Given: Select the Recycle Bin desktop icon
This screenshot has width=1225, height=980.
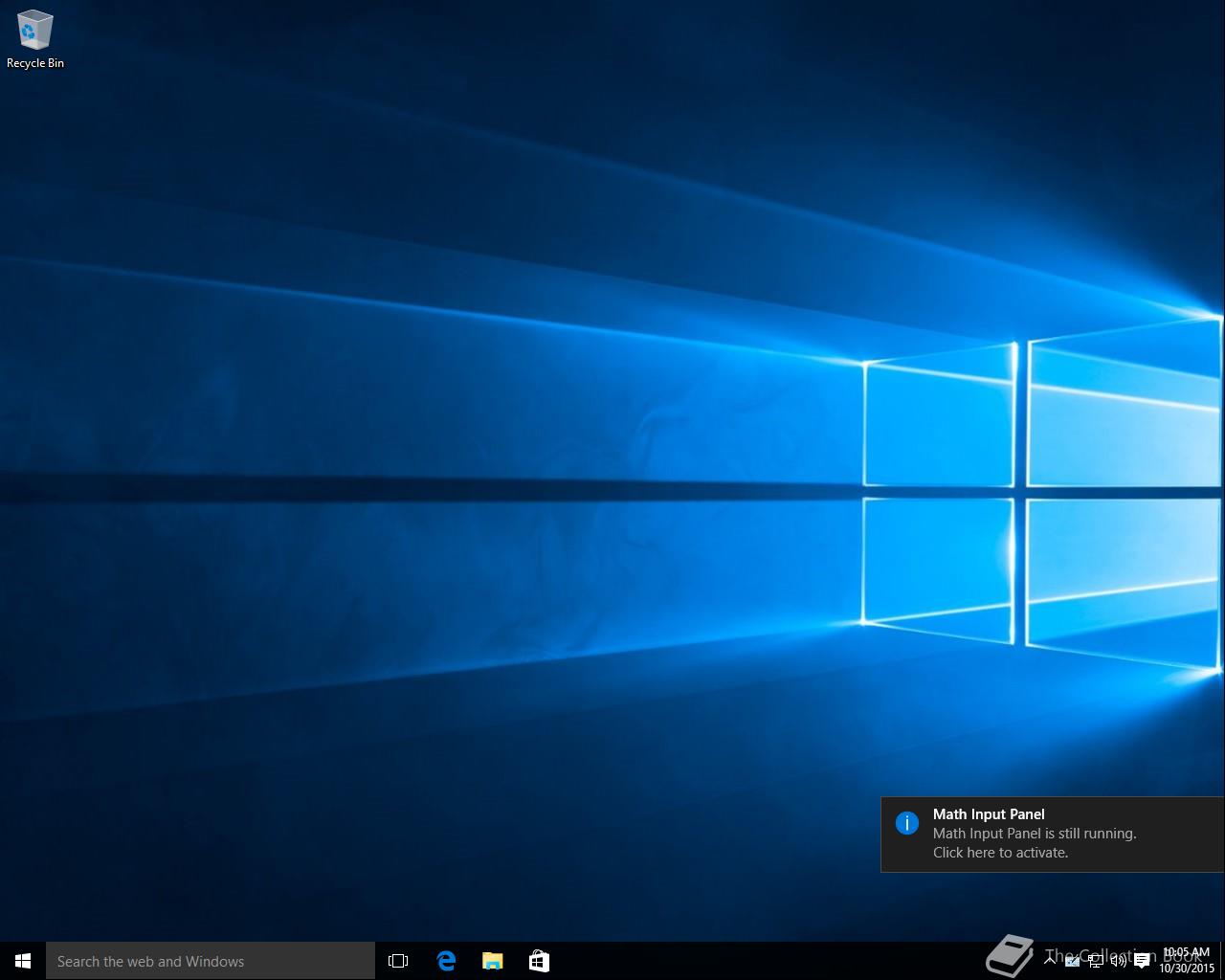Looking at the screenshot, I should point(35,39).
